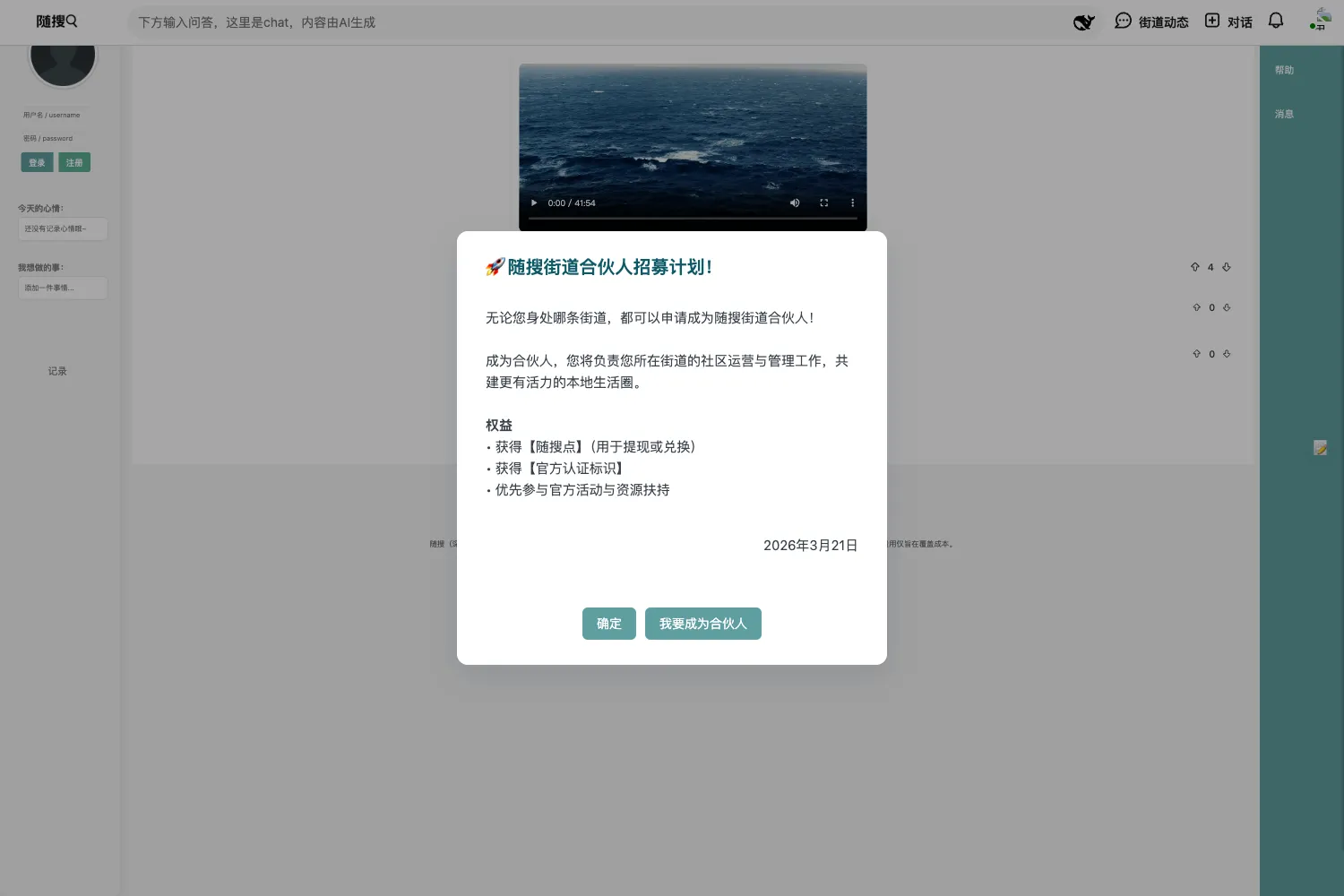Click the search magnifier next to 随搜
This screenshot has height=896, width=1344.
(x=72, y=21)
